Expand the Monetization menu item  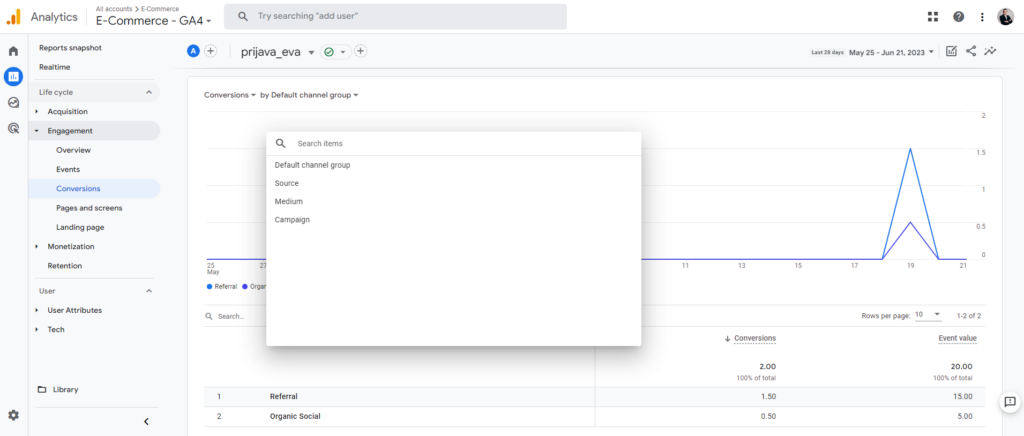click(x=70, y=246)
